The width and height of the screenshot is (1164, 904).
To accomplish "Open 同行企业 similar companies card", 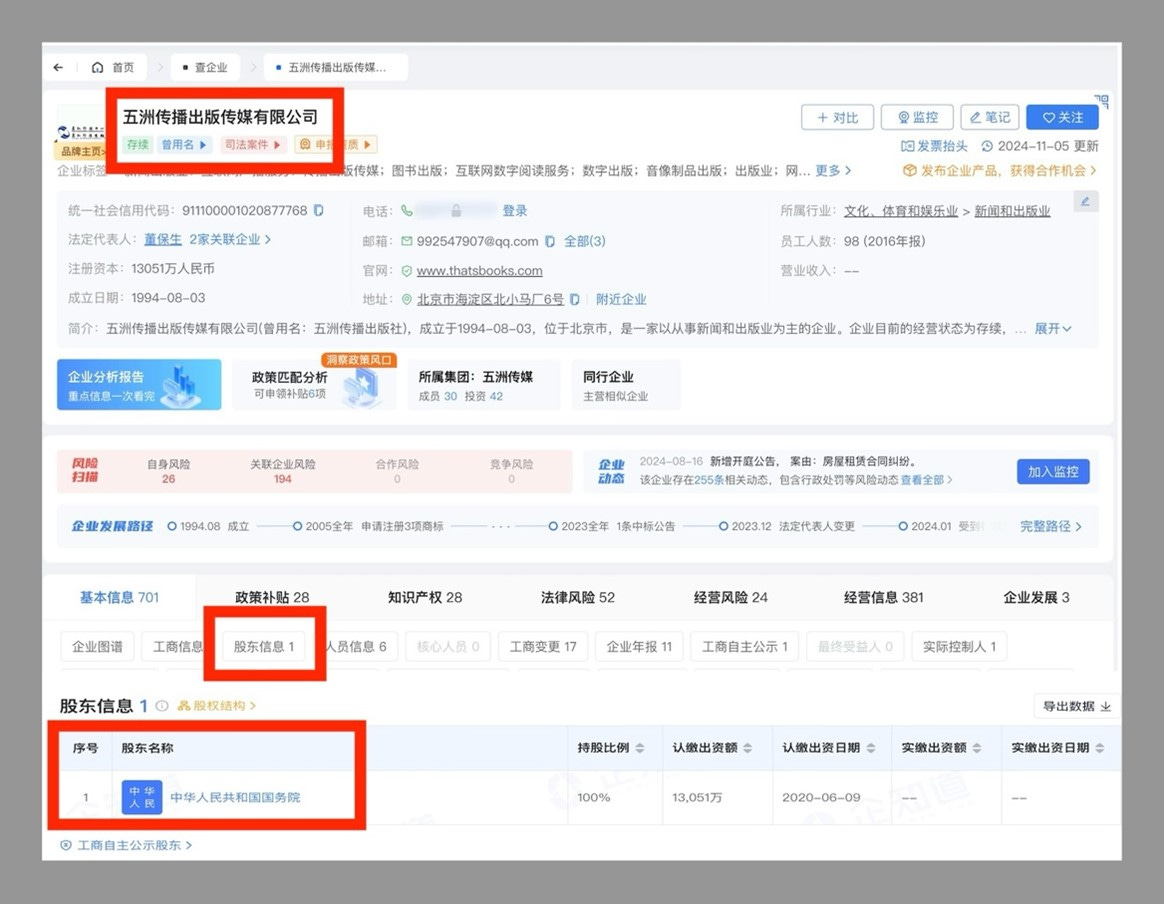I will point(625,384).
